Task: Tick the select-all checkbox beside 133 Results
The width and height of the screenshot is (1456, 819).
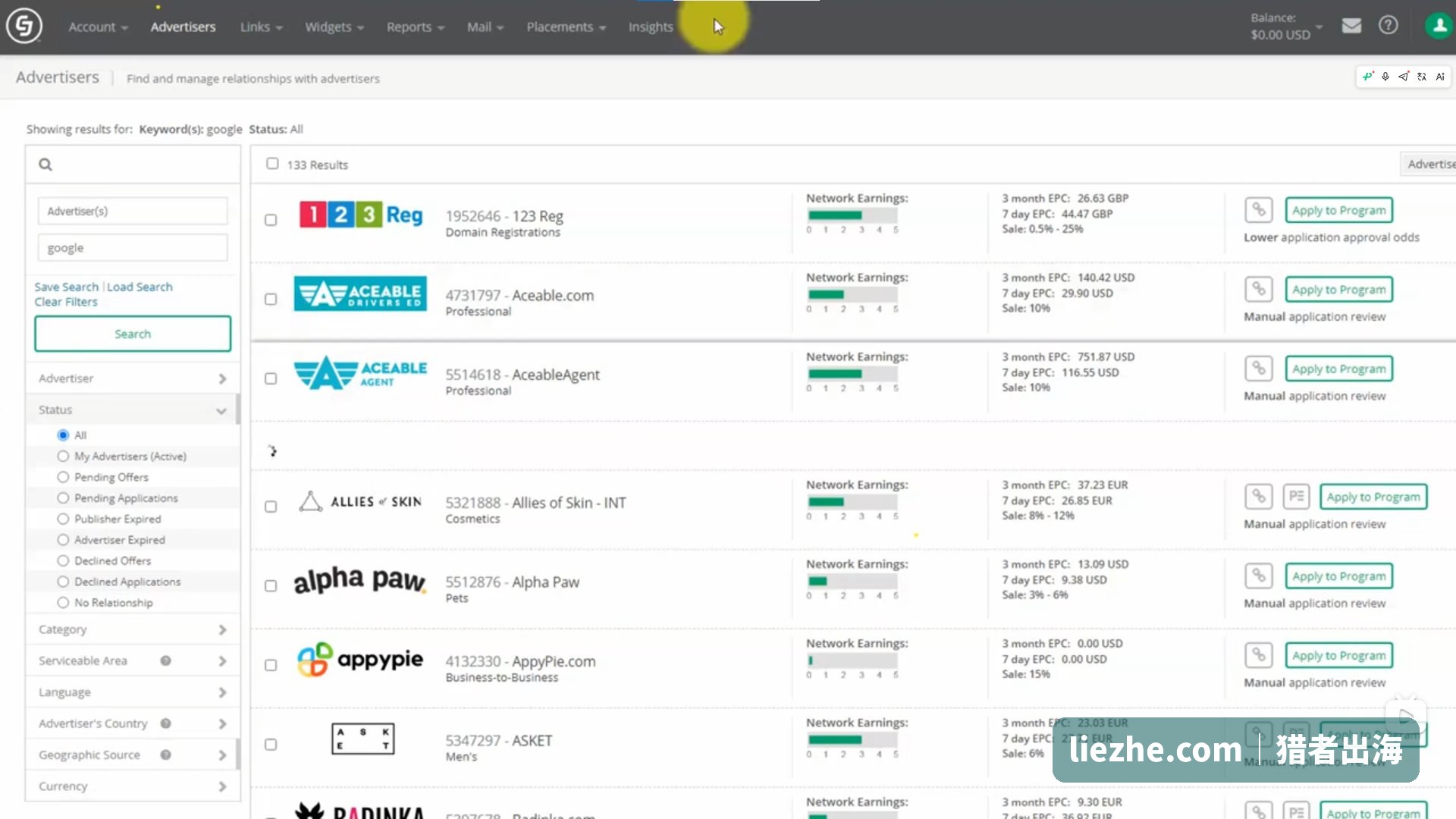Action: pyautogui.click(x=272, y=164)
